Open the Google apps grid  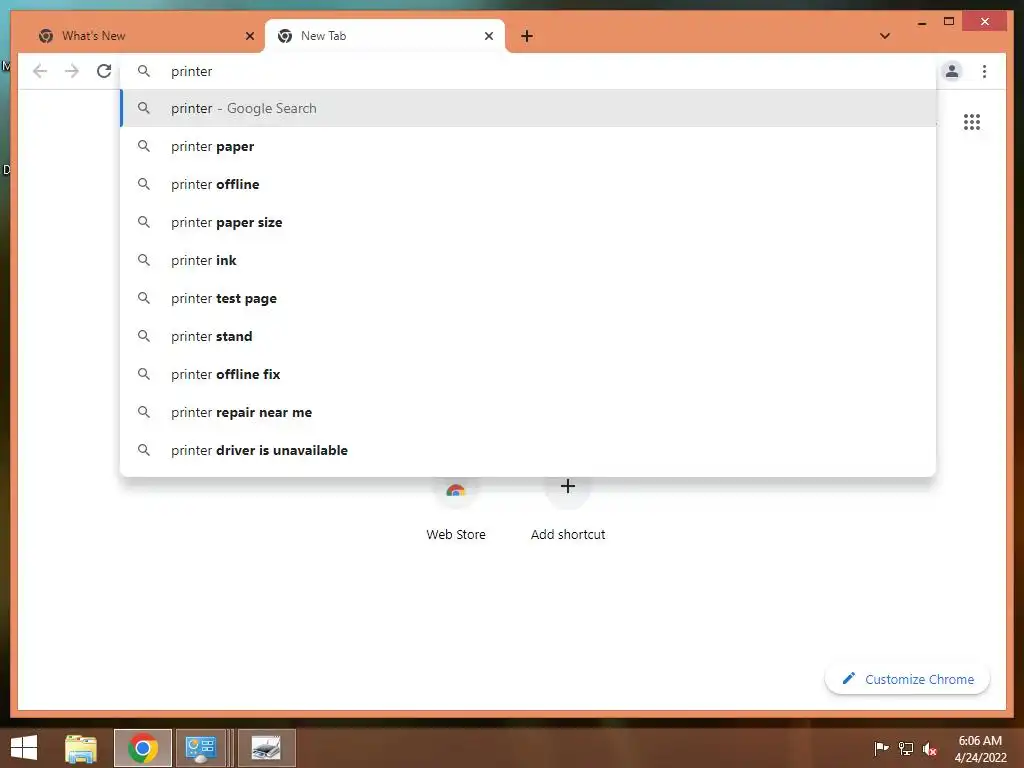pos(972,122)
